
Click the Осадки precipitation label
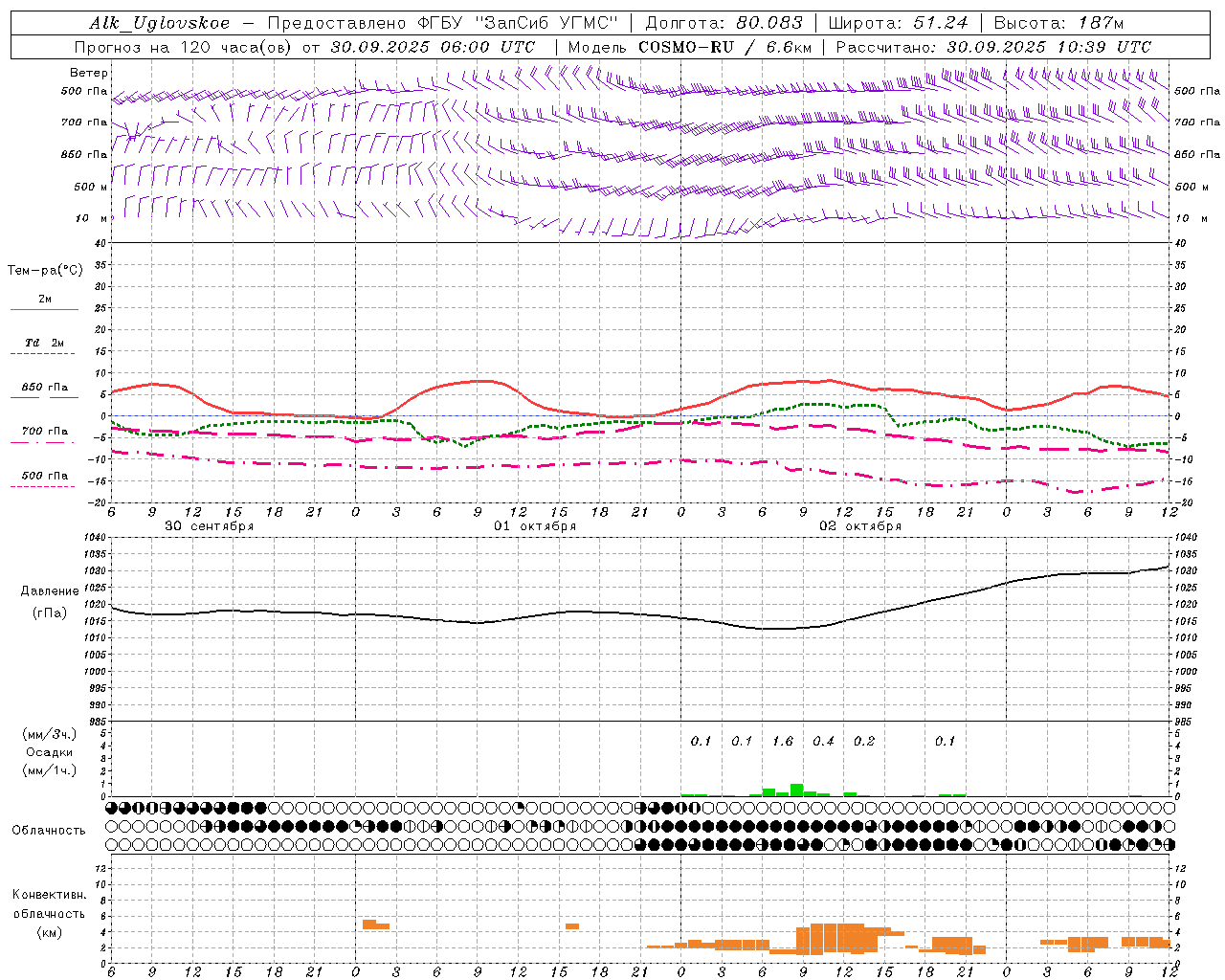(x=49, y=752)
